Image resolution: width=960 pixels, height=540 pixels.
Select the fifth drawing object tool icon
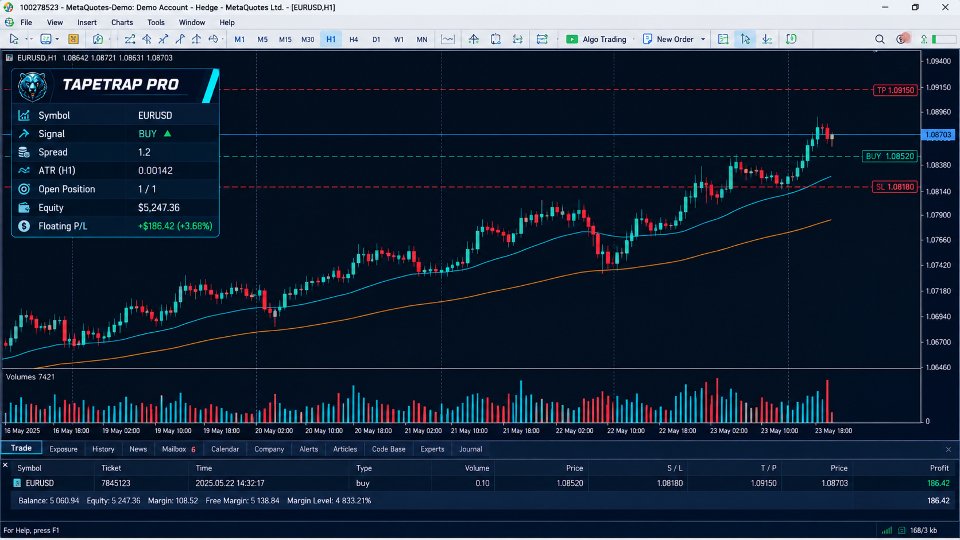[197, 39]
